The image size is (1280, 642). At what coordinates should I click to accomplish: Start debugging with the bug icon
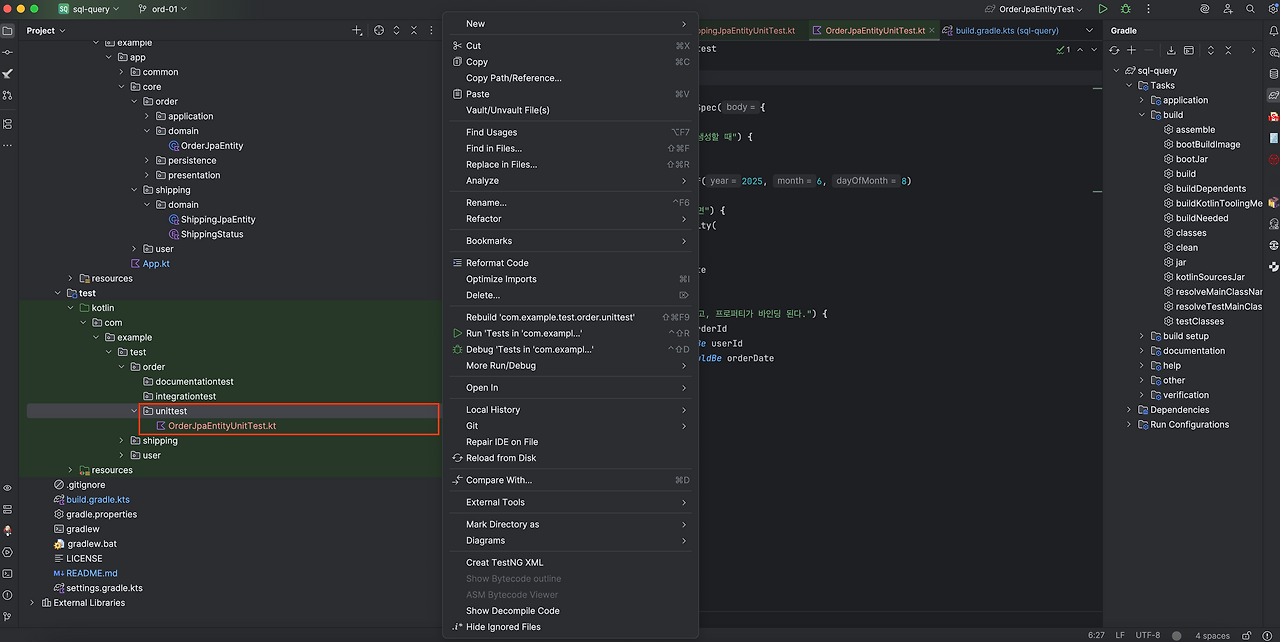[1126, 9]
